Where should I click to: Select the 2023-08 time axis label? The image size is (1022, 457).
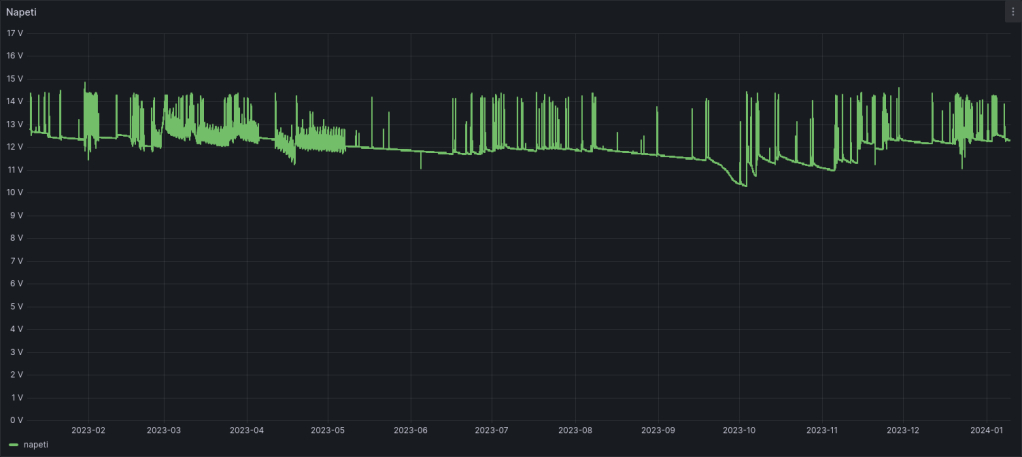point(575,430)
